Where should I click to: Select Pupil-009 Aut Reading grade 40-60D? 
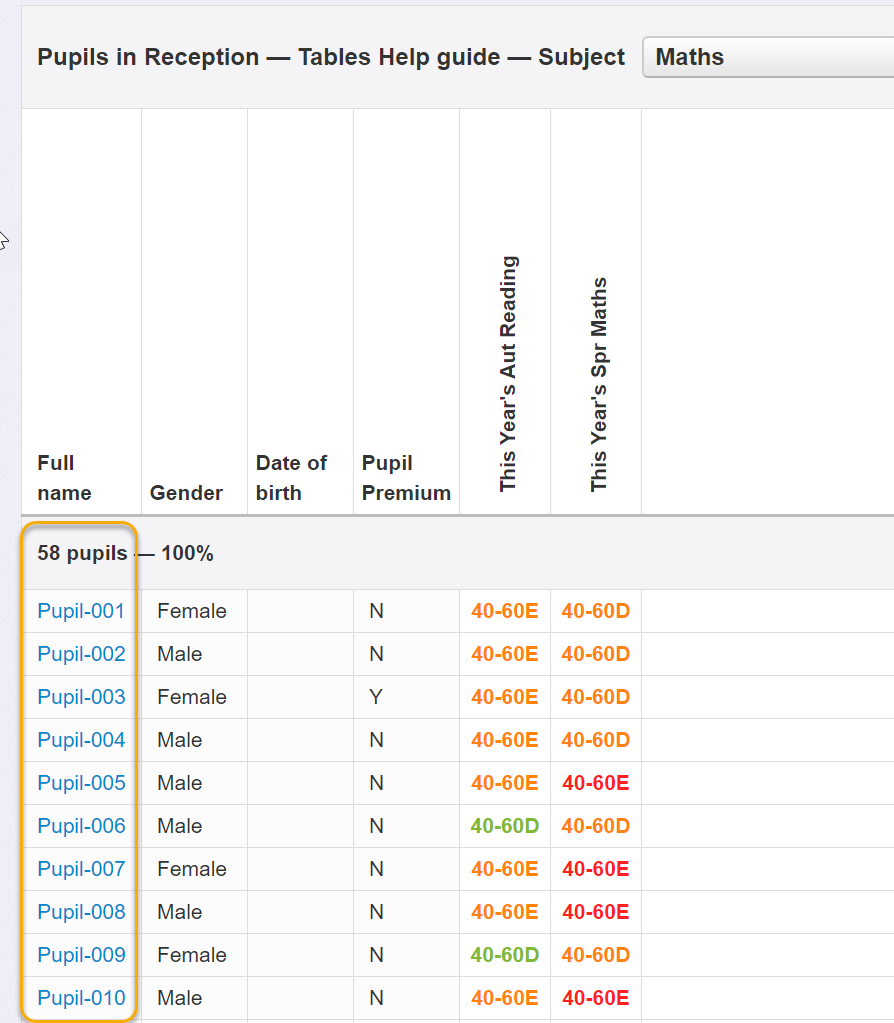click(505, 956)
